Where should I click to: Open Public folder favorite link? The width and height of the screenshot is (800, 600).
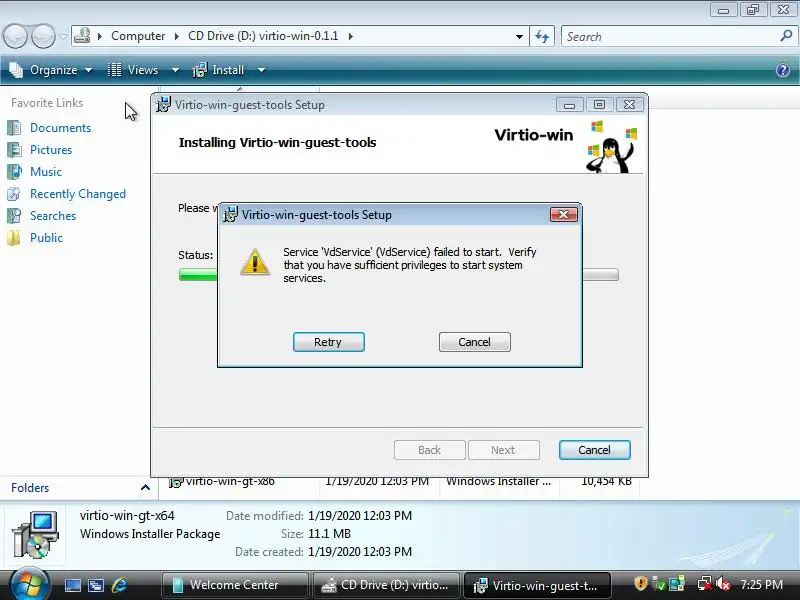click(x=46, y=238)
